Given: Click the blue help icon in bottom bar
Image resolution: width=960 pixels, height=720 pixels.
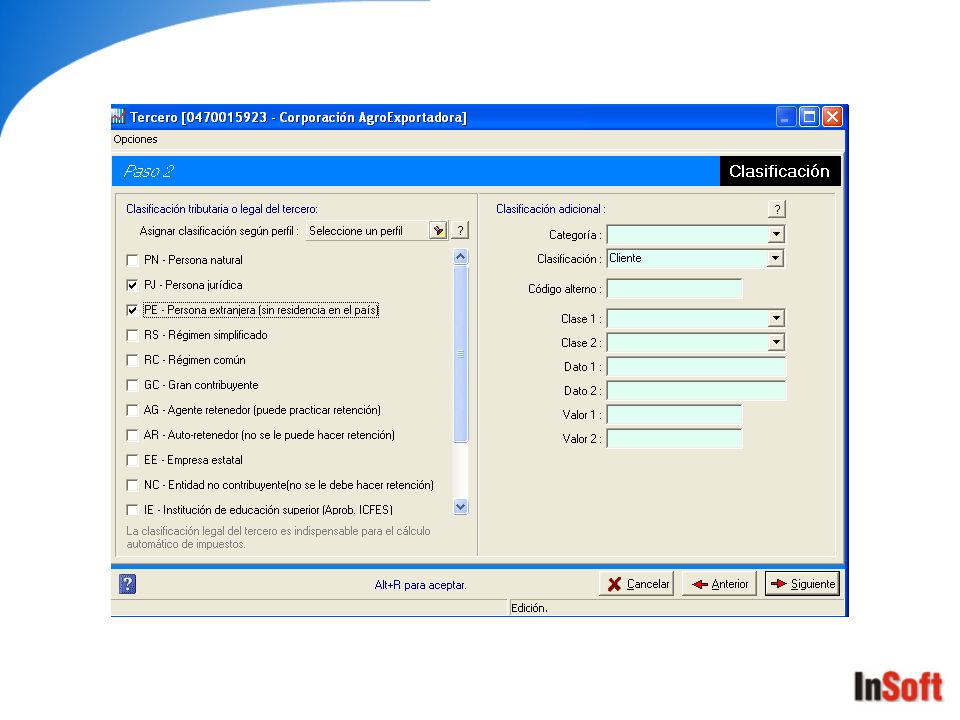Looking at the screenshot, I should tap(127, 584).
